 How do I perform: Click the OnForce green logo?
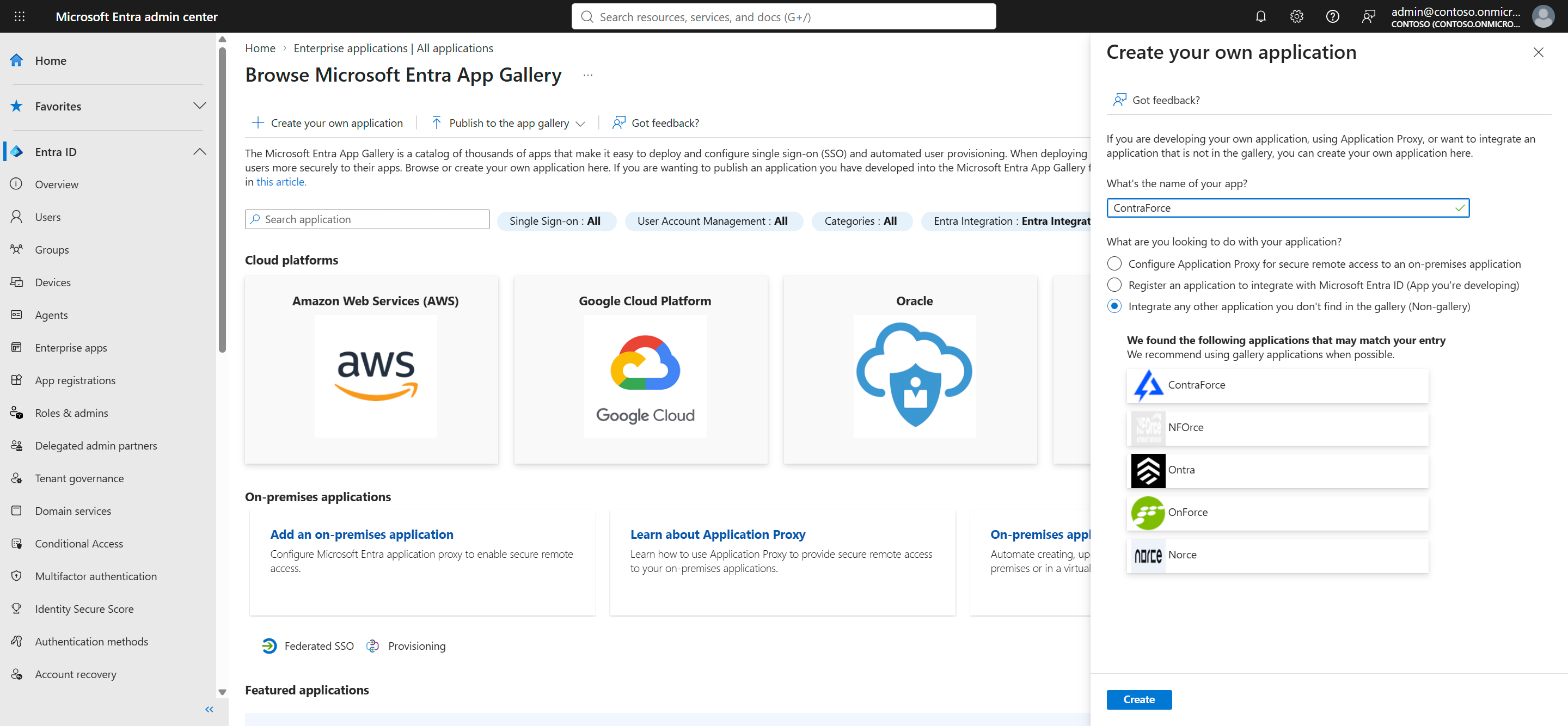pos(1148,512)
